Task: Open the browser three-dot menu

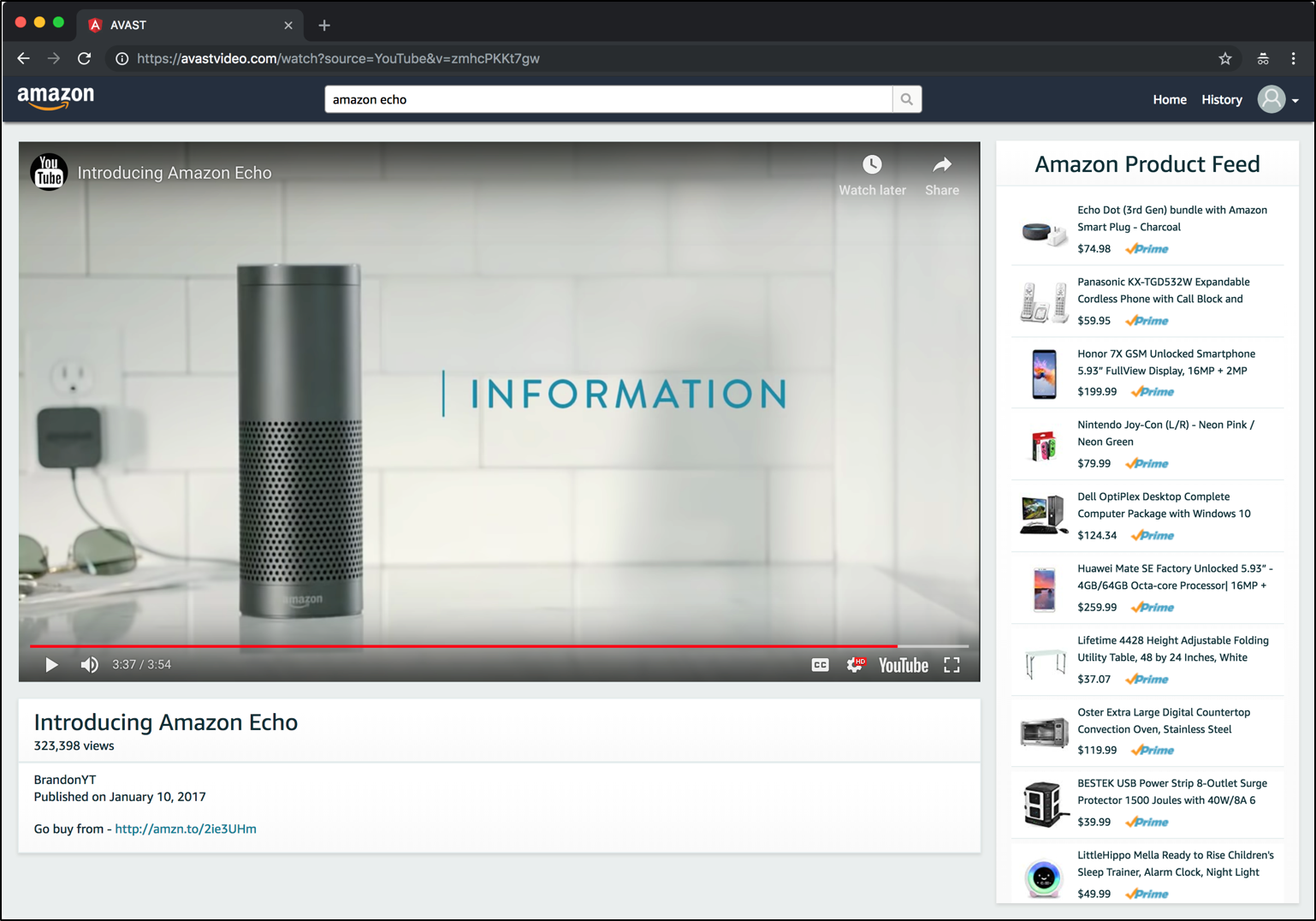Action: [x=1293, y=58]
